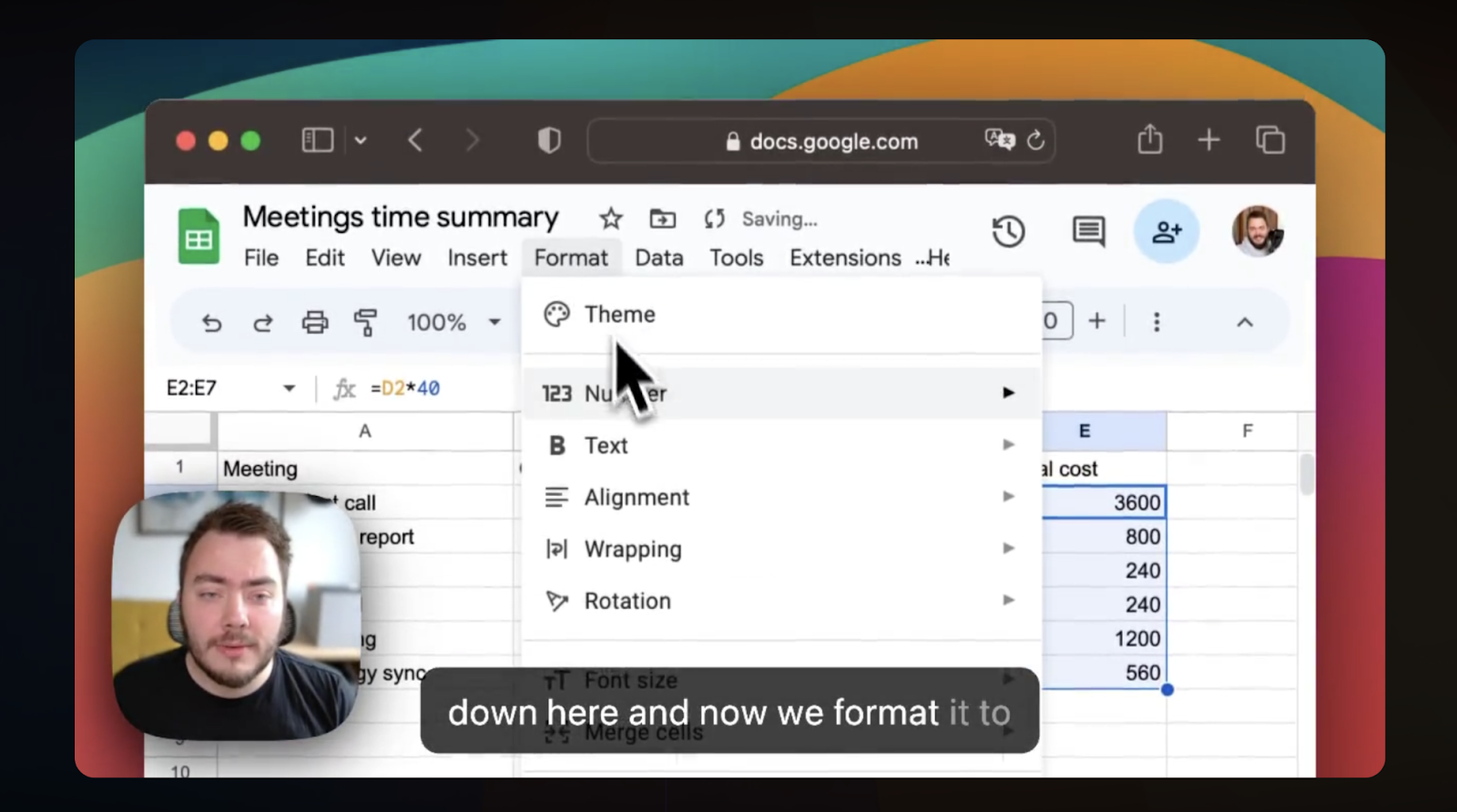Click the translate icon in address bar

tap(999, 139)
